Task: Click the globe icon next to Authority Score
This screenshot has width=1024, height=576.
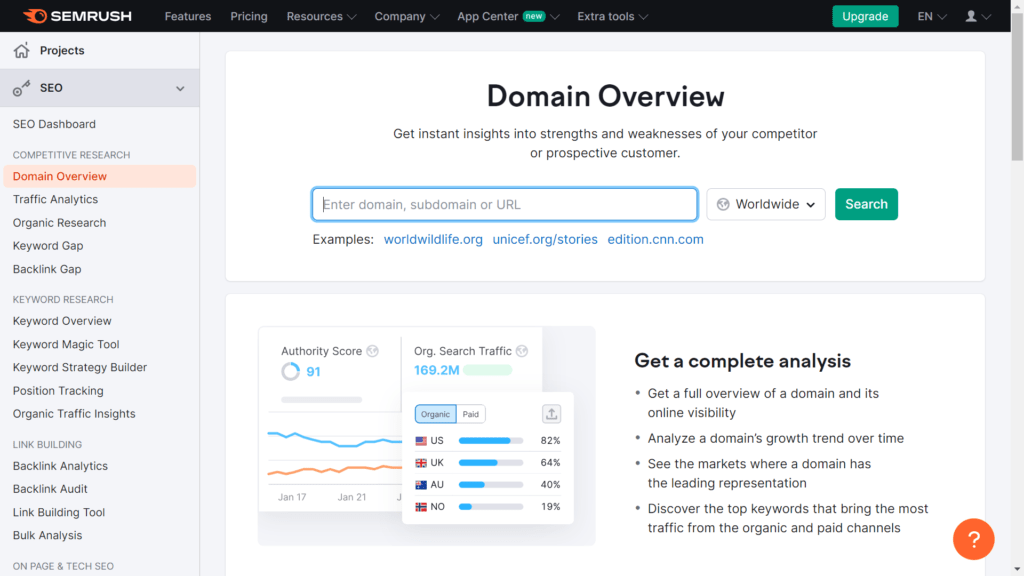Action: (372, 351)
